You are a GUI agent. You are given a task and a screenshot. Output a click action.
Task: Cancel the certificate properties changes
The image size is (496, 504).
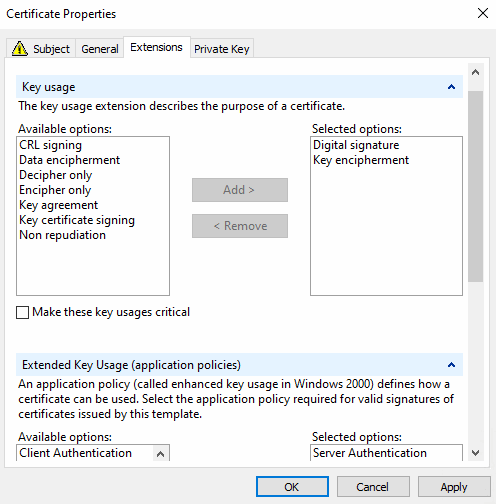click(x=373, y=487)
